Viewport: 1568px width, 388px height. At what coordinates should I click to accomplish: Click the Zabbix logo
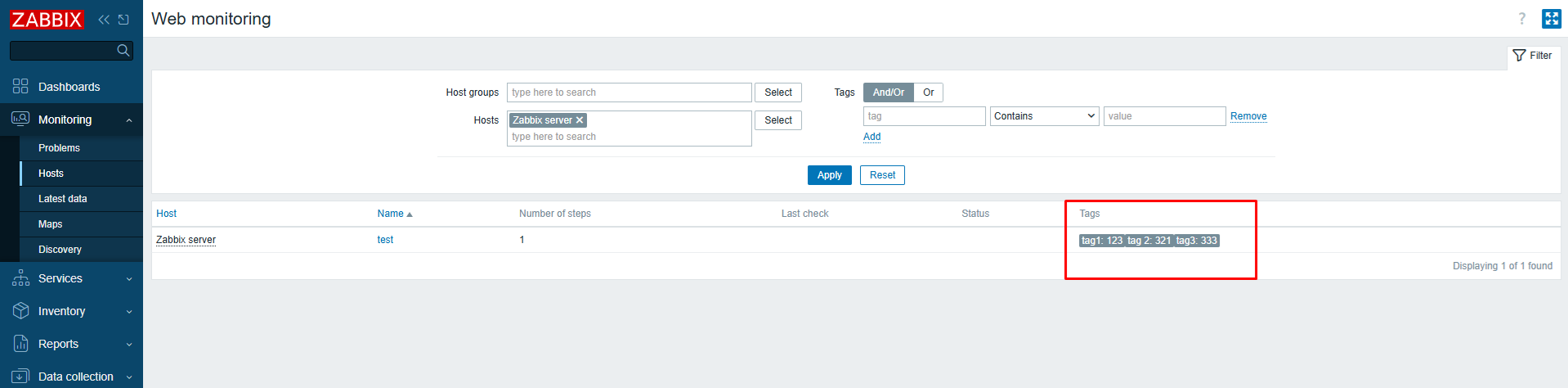click(47, 19)
